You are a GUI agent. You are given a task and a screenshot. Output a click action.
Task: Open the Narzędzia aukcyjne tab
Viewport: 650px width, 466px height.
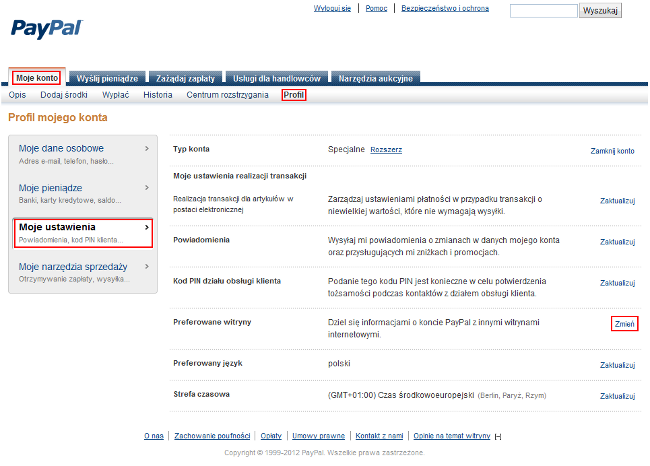coord(375,78)
